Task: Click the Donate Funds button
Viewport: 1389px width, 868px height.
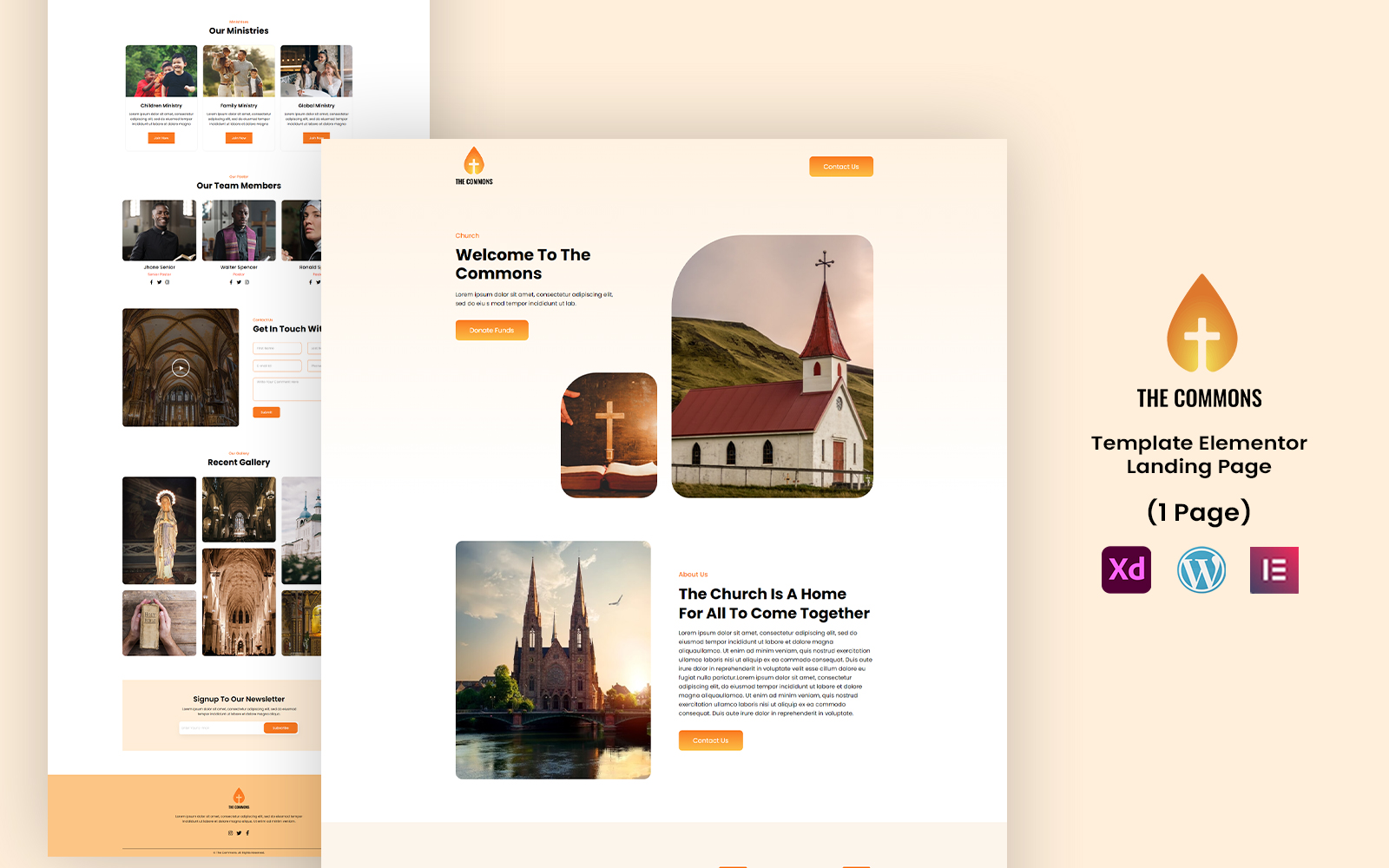Action: [x=491, y=330]
